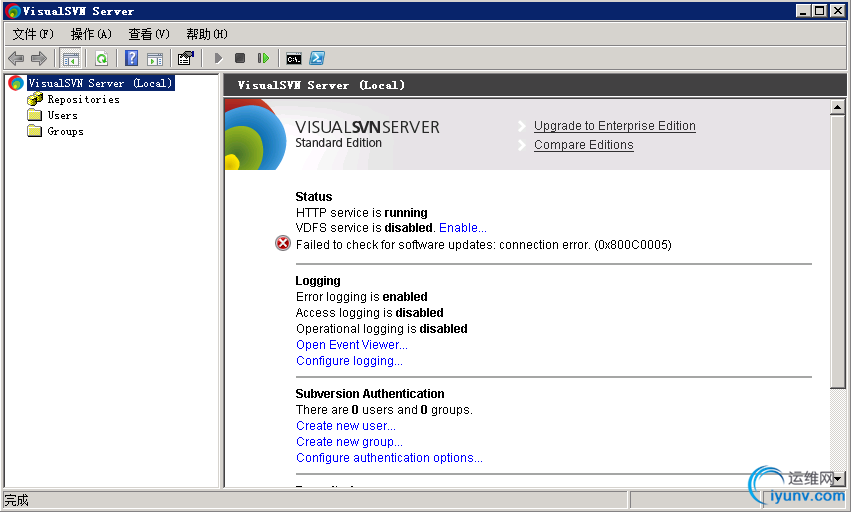The width and height of the screenshot is (851, 512).
Task: Click the scrollbar up arrow in the details pane
Action: click(837, 108)
